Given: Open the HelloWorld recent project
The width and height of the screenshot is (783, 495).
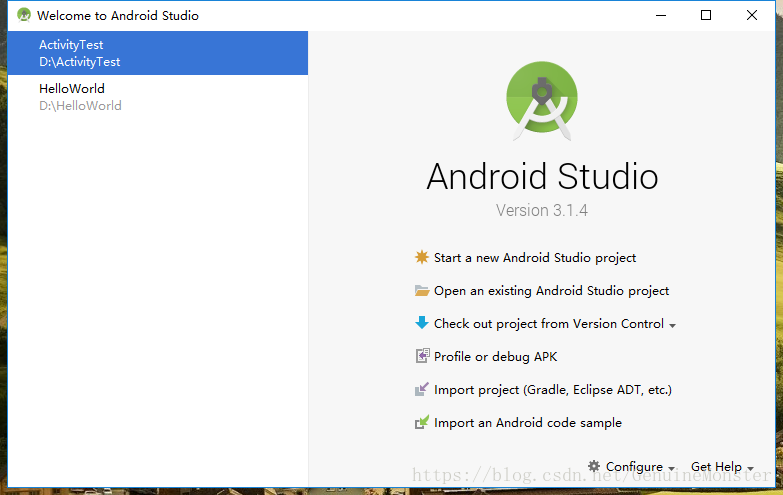Looking at the screenshot, I should [158, 97].
